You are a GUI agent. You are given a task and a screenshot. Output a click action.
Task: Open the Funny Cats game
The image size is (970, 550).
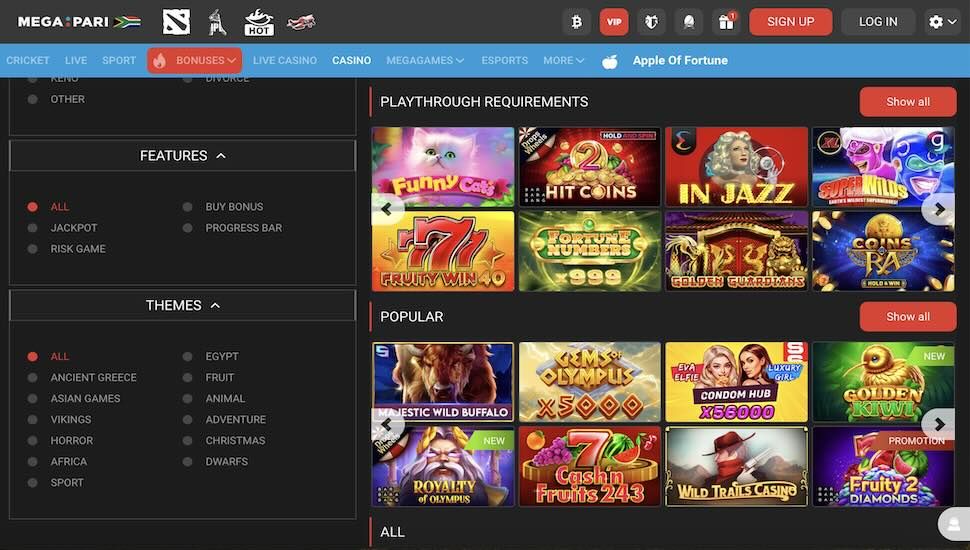[443, 167]
